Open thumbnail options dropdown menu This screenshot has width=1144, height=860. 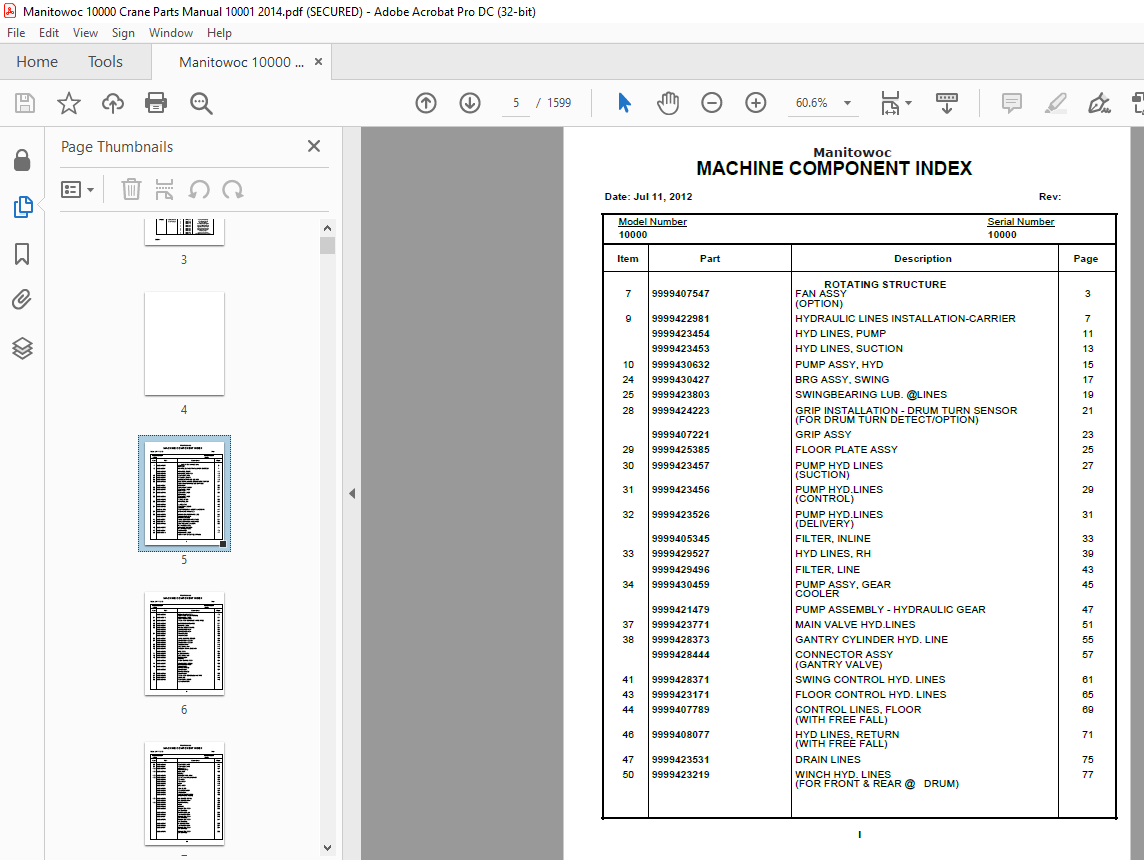(x=77, y=190)
